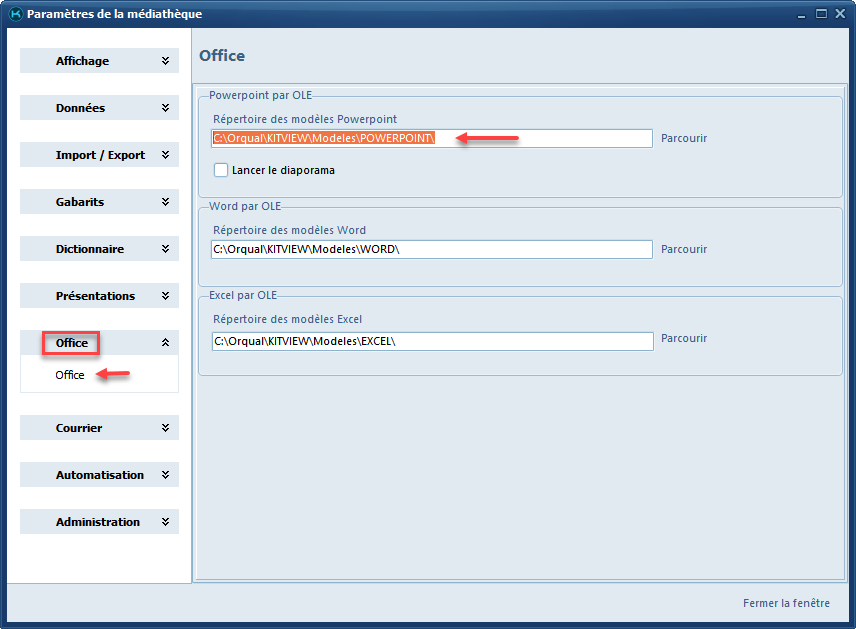Click Fermer la fenêtre to close settings
This screenshot has height=629, width=856.
(786, 603)
